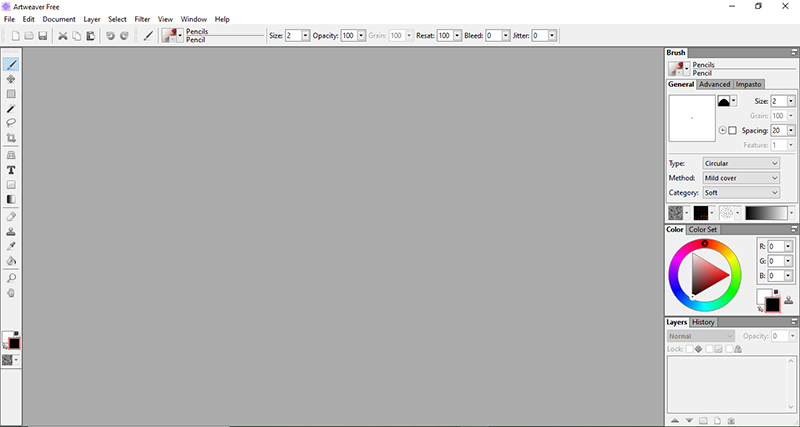
Task: Click the R value input field
Action: [x=776, y=245]
